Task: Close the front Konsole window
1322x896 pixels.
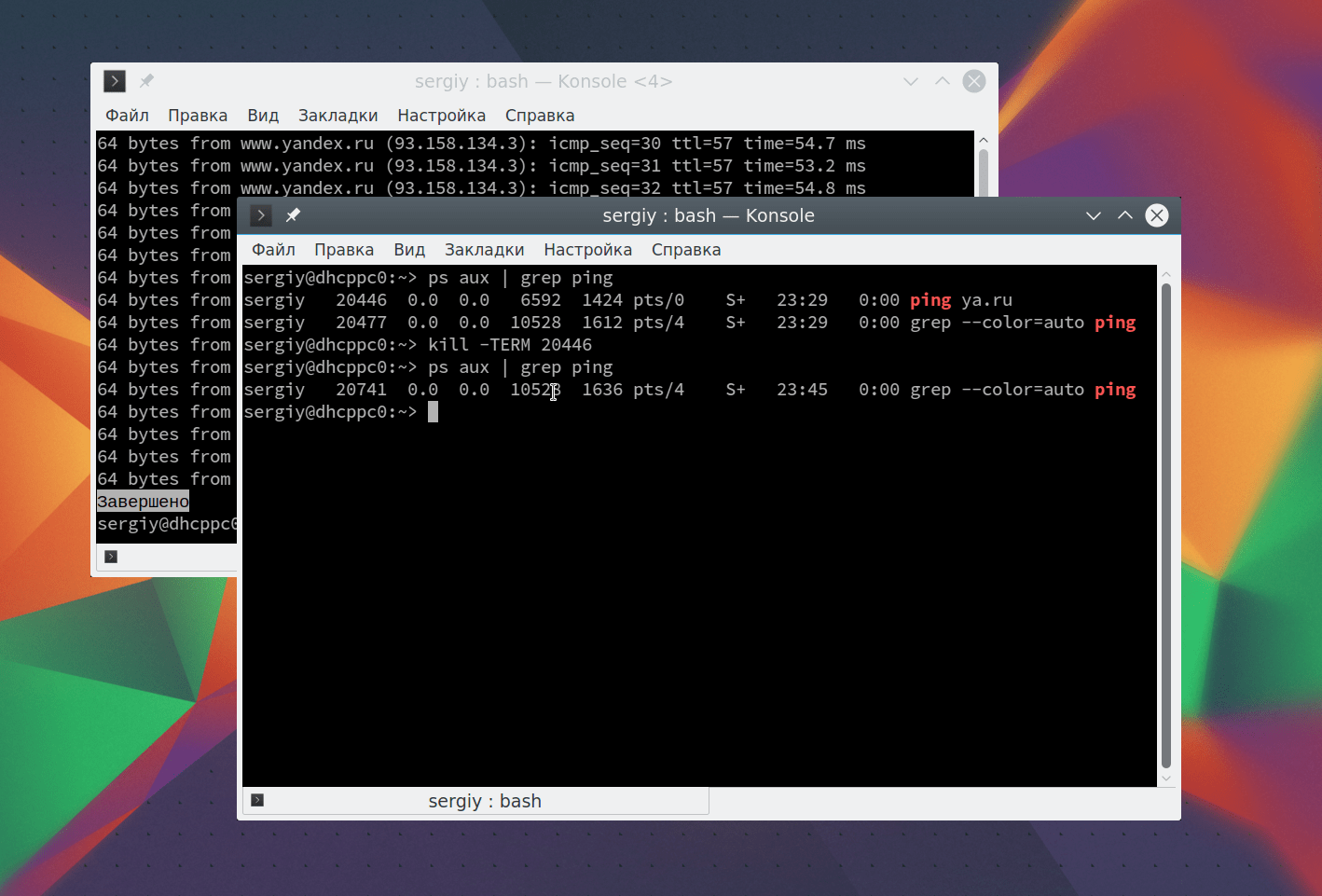Action: (1157, 215)
